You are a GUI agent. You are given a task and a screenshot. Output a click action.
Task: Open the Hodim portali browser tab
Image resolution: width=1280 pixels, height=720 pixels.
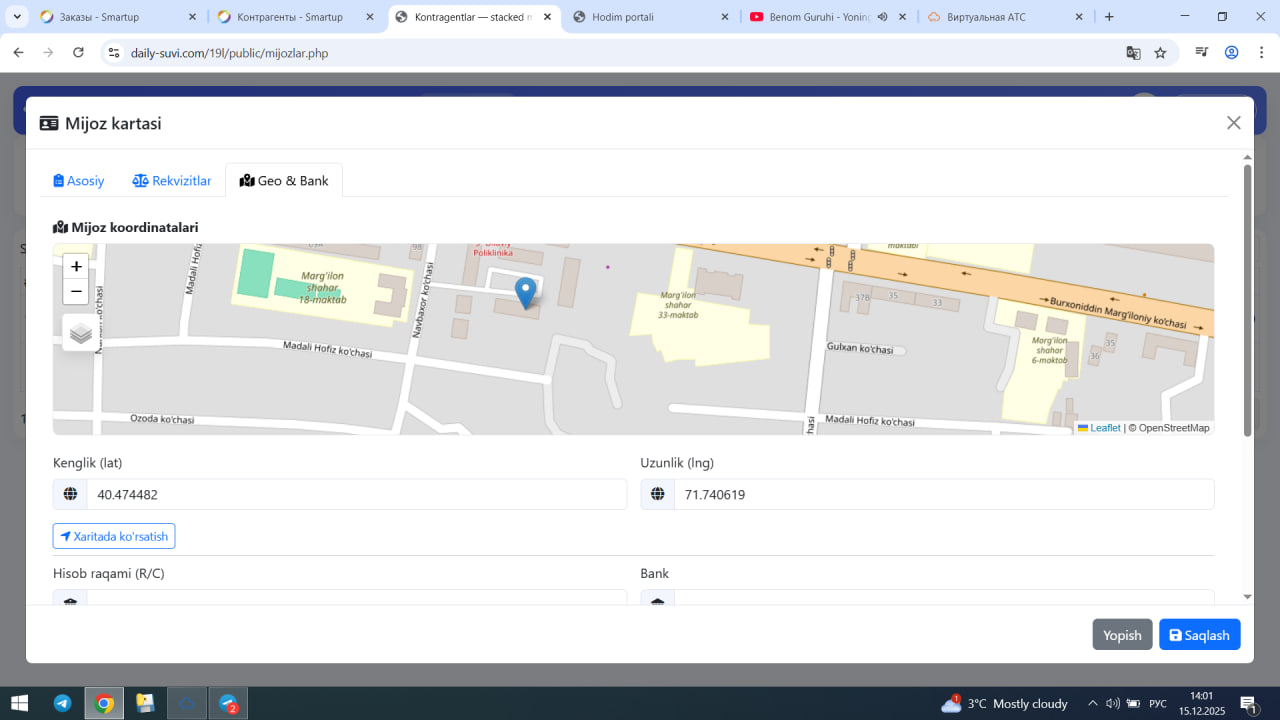coord(650,17)
